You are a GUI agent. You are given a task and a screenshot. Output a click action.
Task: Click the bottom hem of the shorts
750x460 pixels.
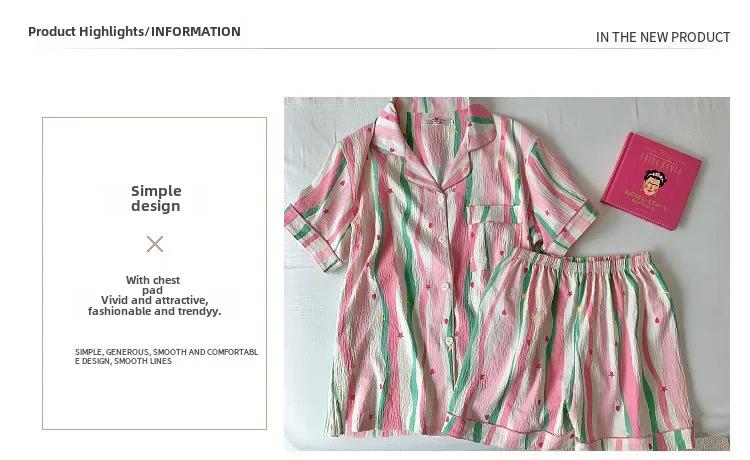569,432
